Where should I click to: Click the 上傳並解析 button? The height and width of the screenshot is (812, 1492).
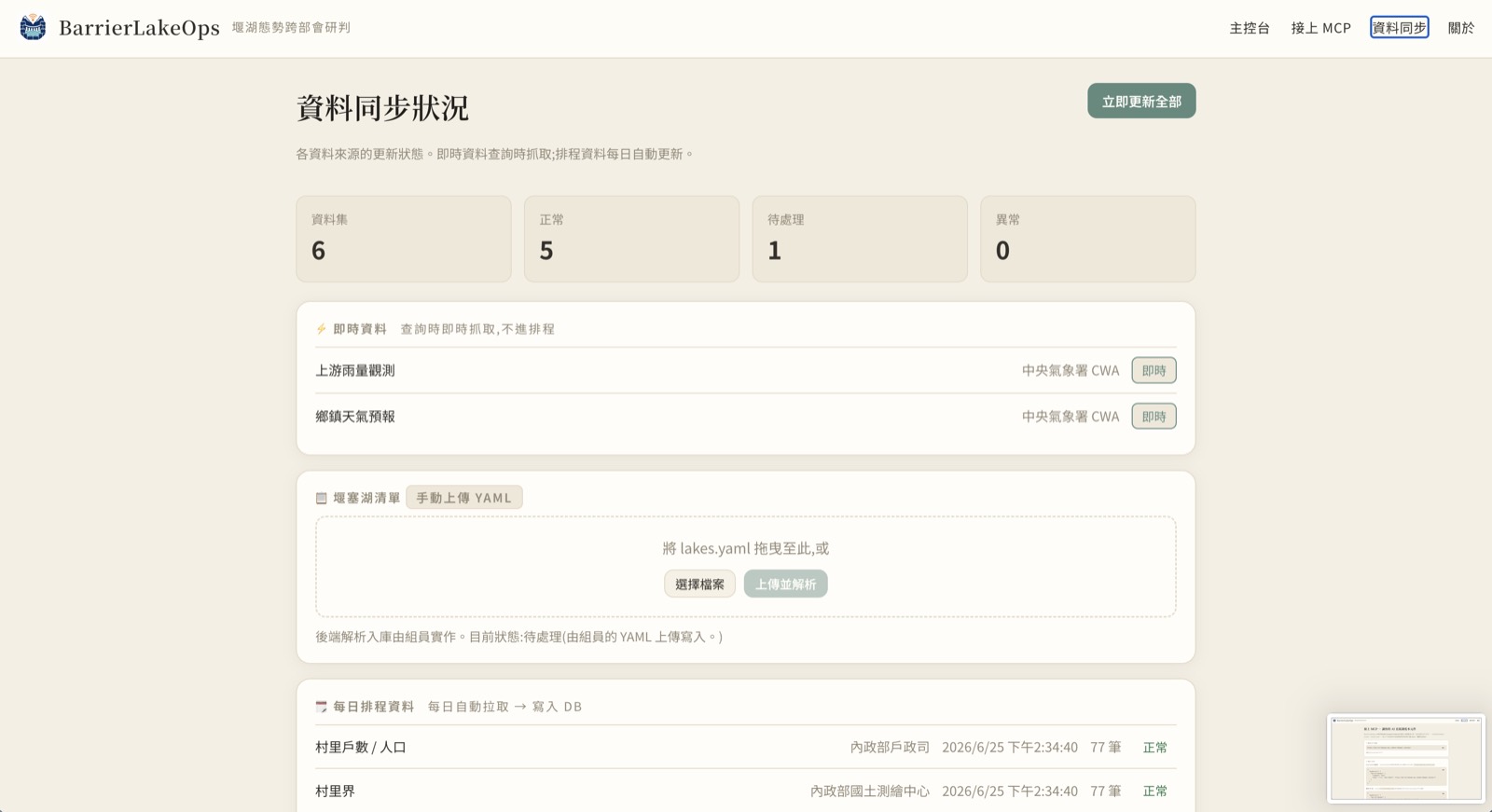point(785,584)
